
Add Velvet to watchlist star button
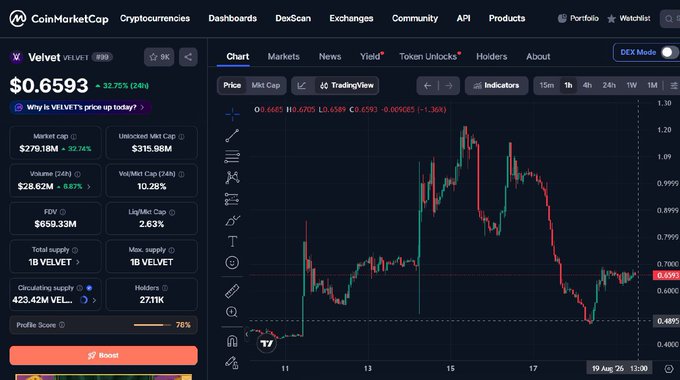pos(159,57)
